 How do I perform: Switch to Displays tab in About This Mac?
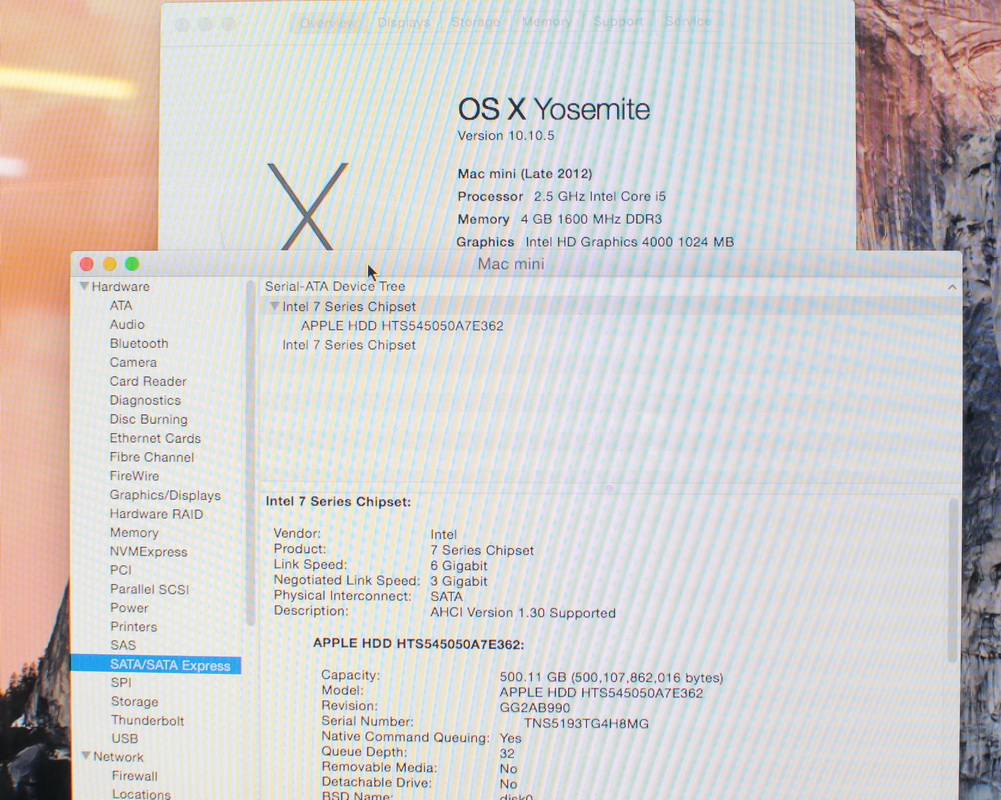pyautogui.click(x=403, y=22)
